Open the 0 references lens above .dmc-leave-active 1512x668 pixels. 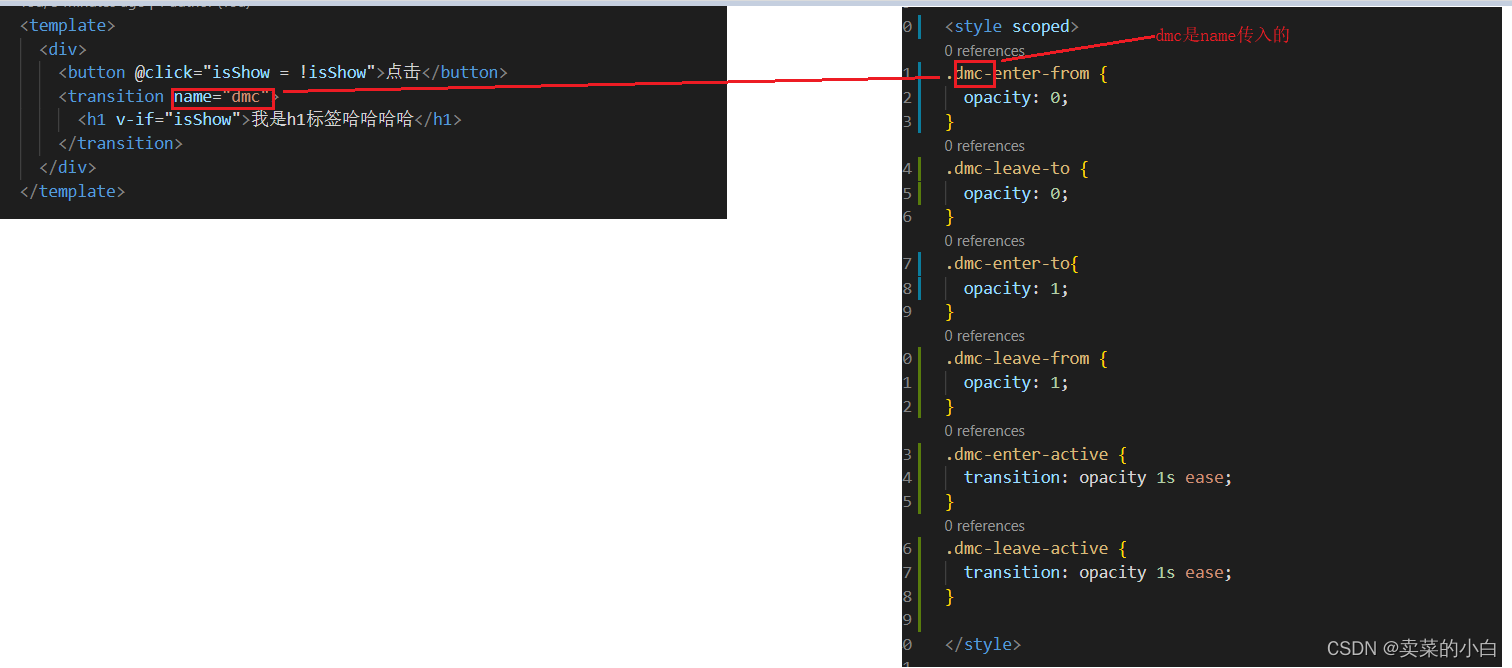point(985,526)
